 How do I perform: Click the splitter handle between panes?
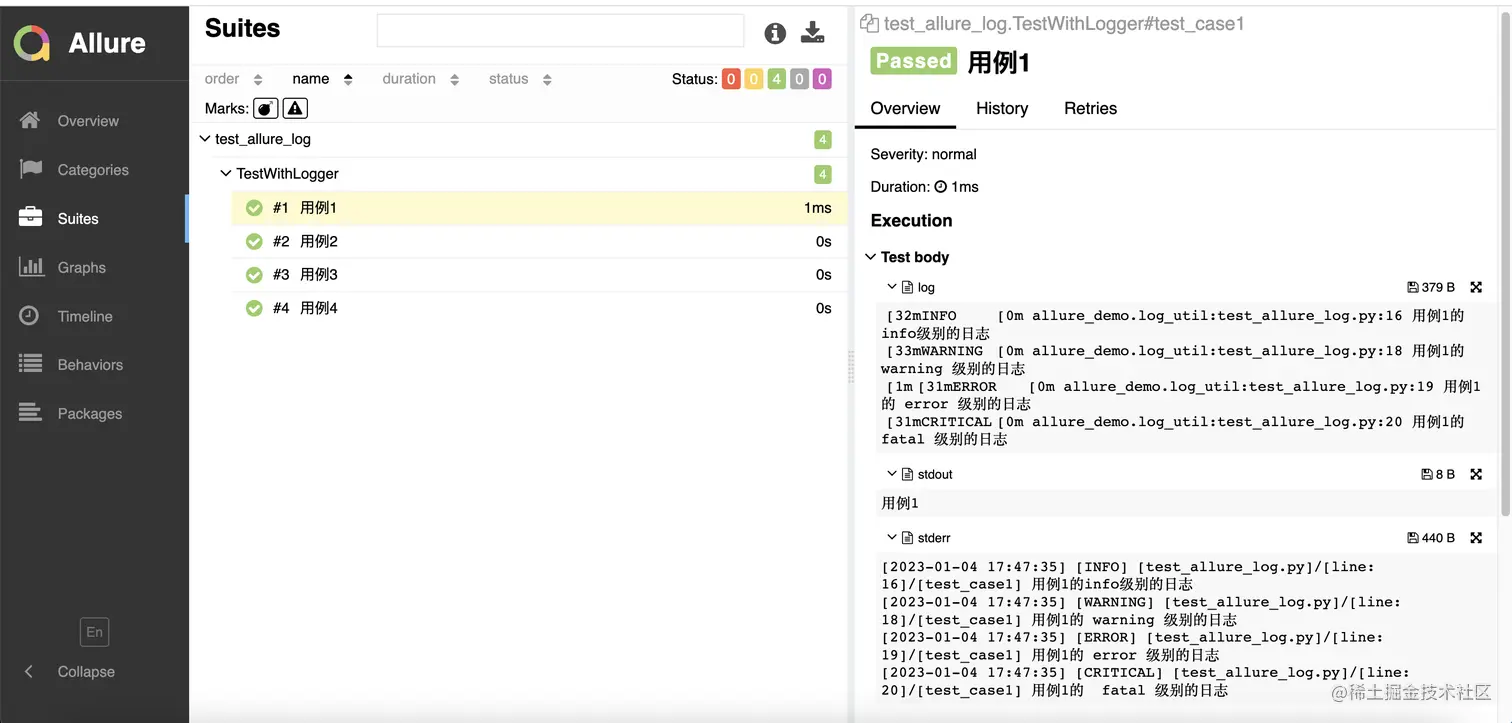pyautogui.click(x=851, y=366)
